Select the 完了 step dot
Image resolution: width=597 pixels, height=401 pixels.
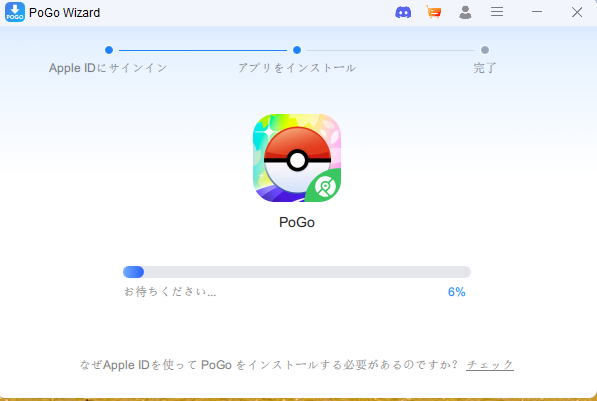(x=485, y=50)
